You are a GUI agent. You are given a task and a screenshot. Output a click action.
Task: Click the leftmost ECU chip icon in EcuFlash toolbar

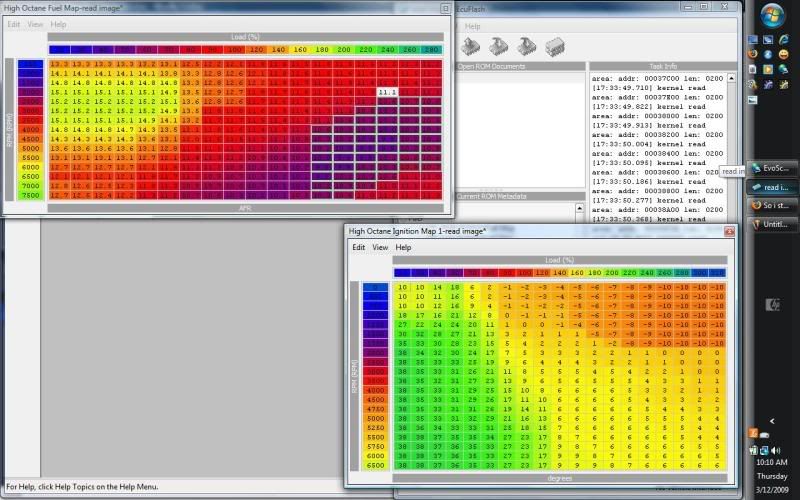point(470,46)
